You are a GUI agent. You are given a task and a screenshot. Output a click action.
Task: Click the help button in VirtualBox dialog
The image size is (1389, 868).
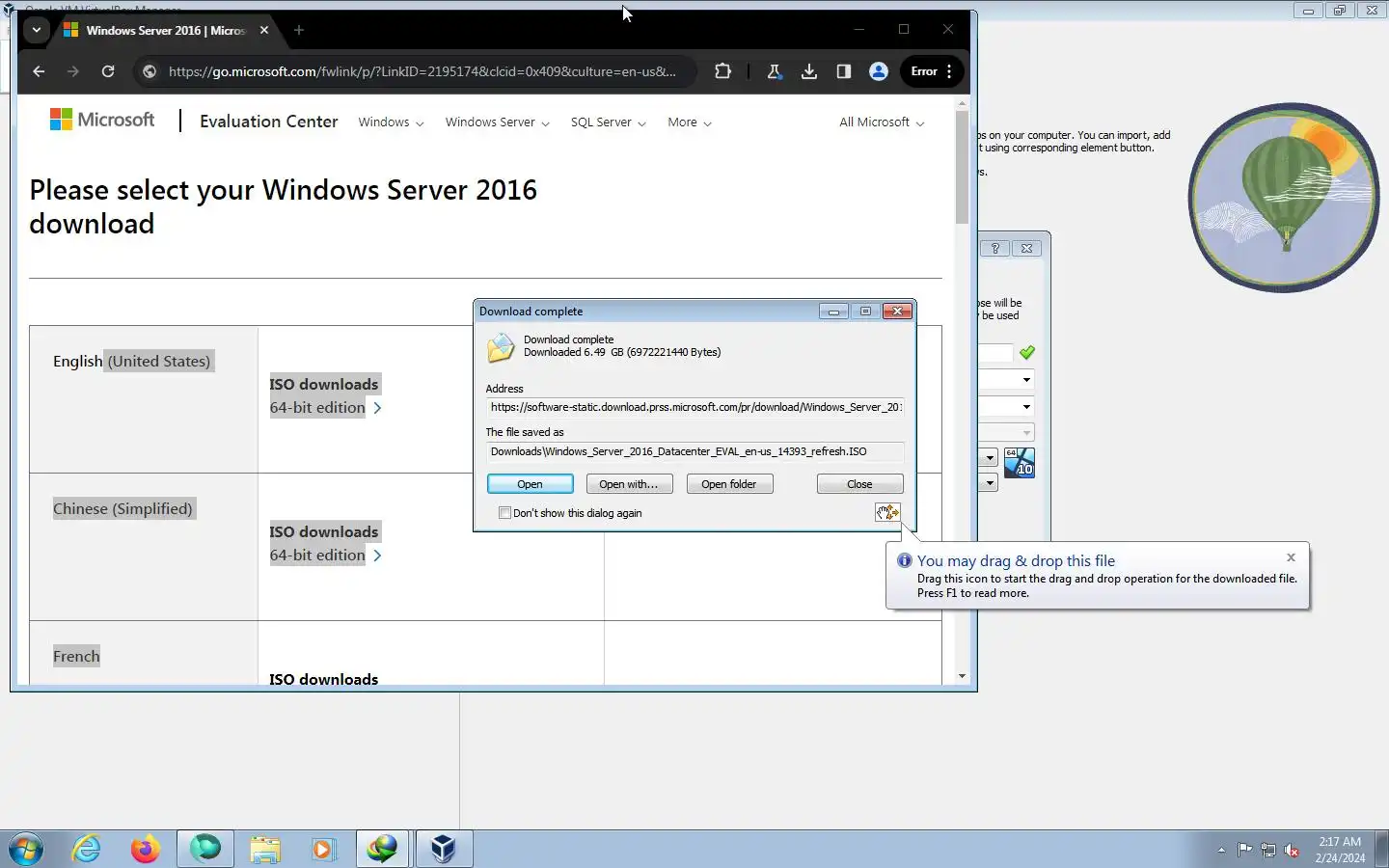995,248
